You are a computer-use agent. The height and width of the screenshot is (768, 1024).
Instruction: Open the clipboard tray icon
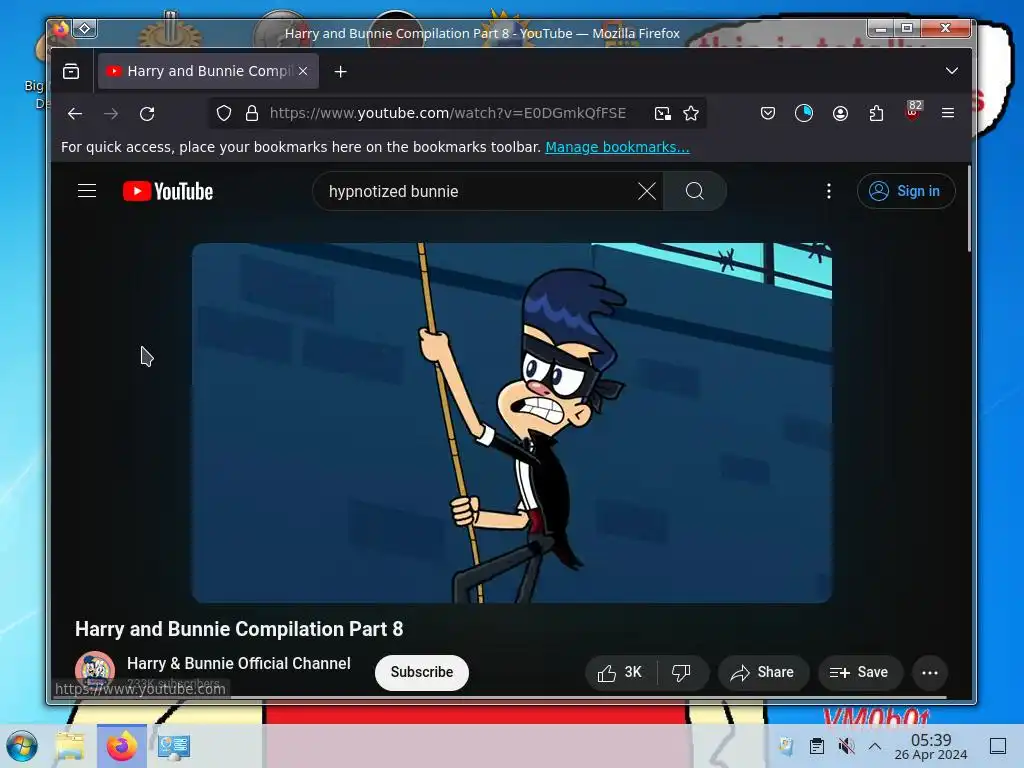816,746
